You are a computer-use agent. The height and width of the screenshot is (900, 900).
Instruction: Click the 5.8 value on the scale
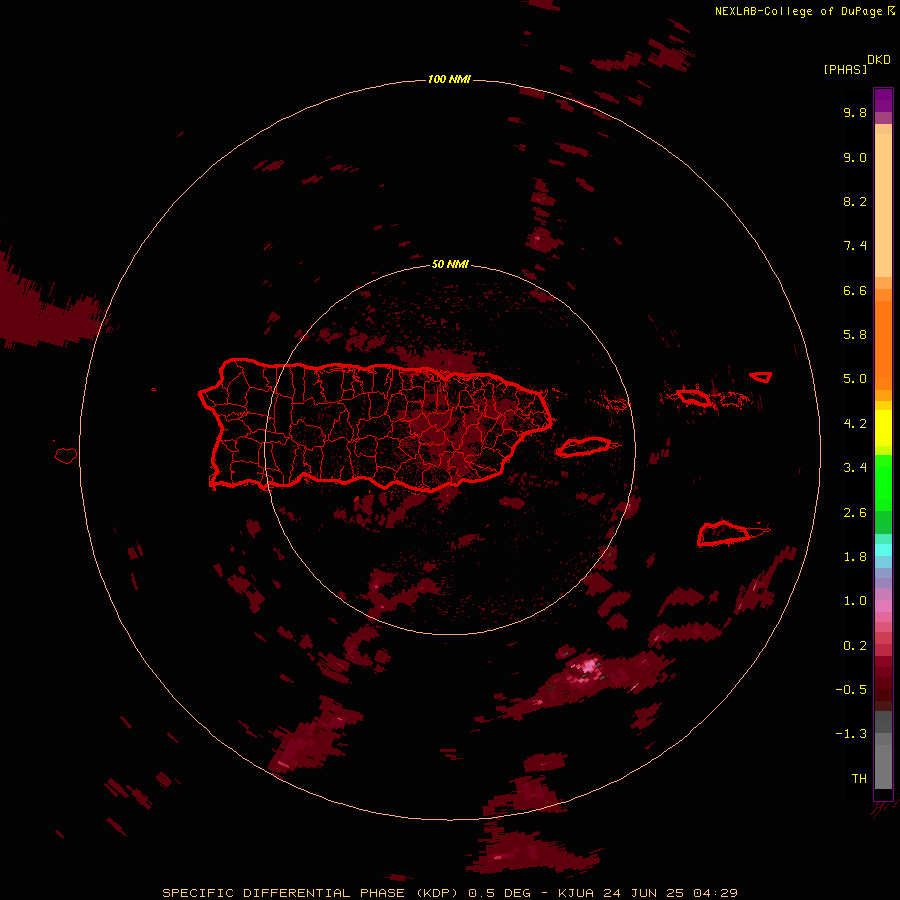click(855, 335)
